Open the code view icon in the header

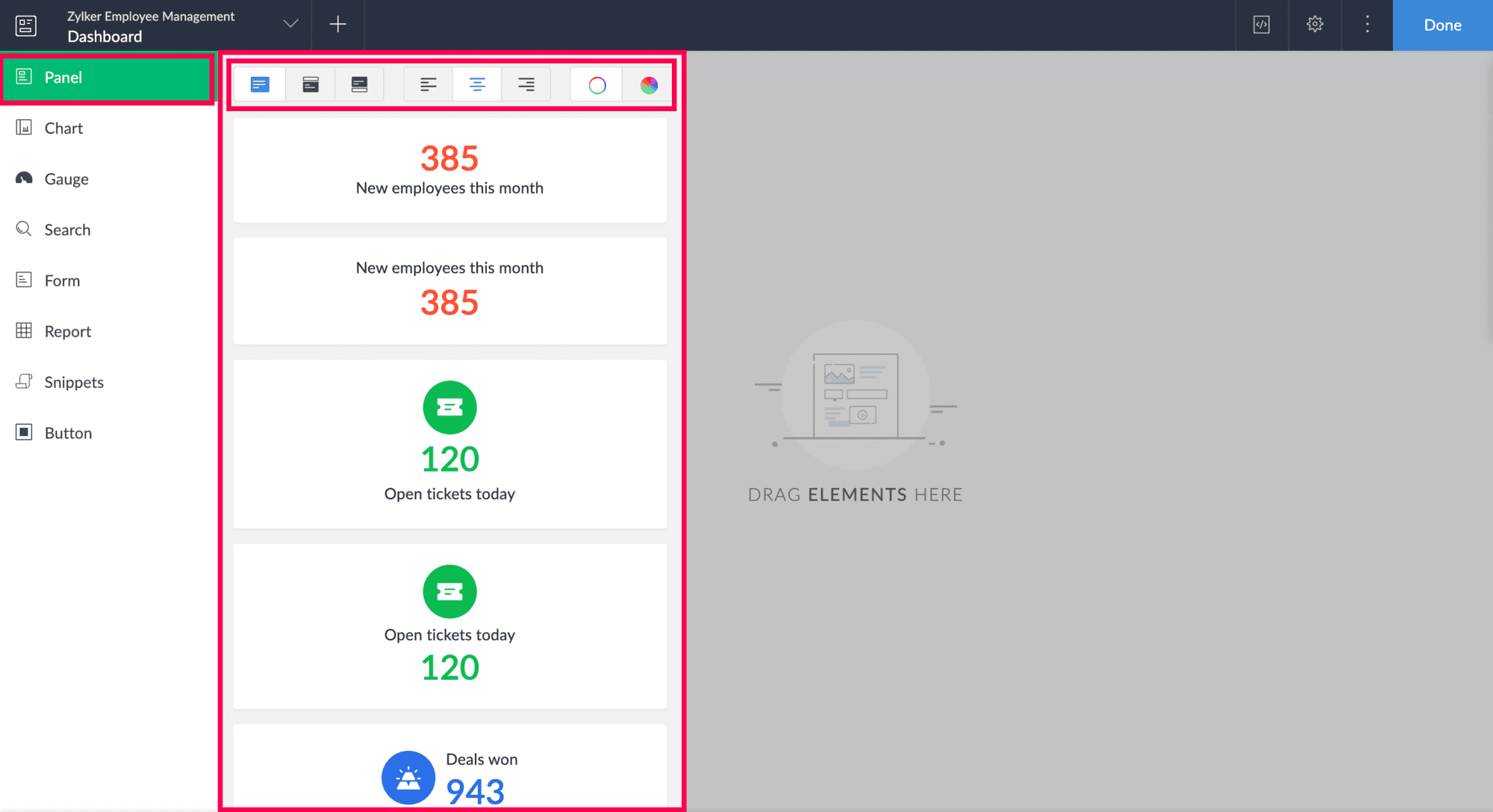pyautogui.click(x=1262, y=25)
